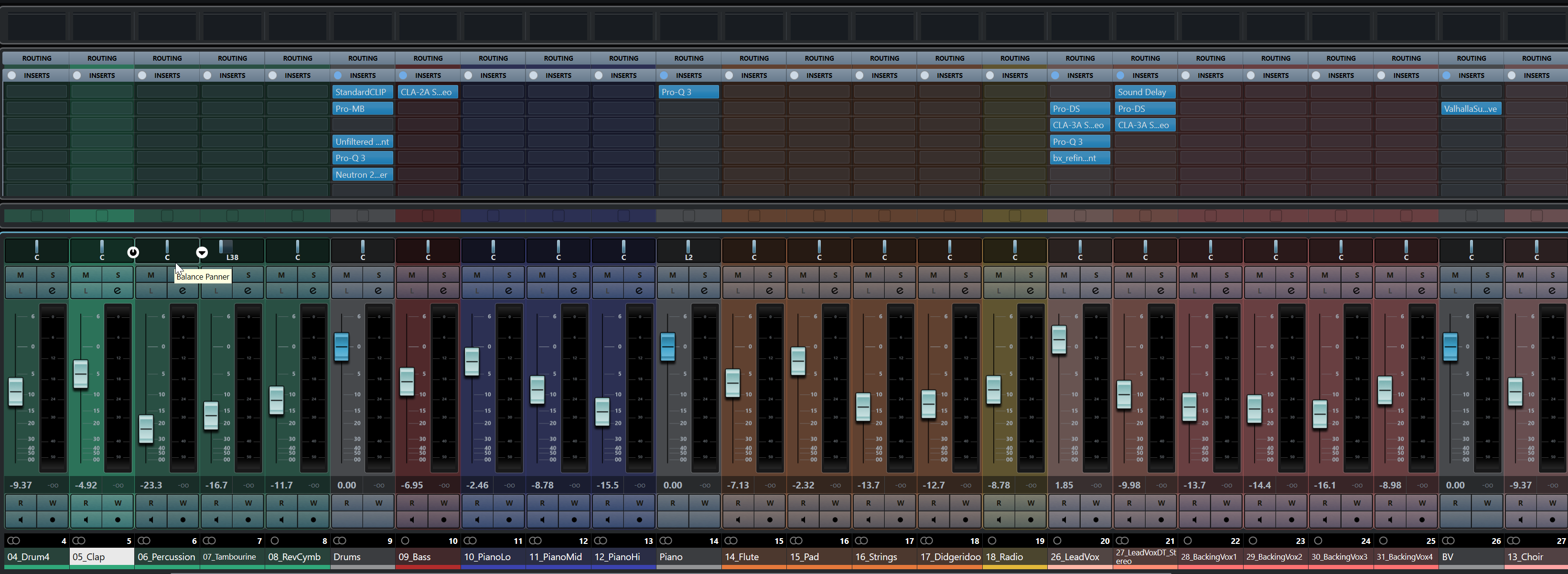
Task: Mute the 04_Drum4 channel
Action: tap(21, 275)
